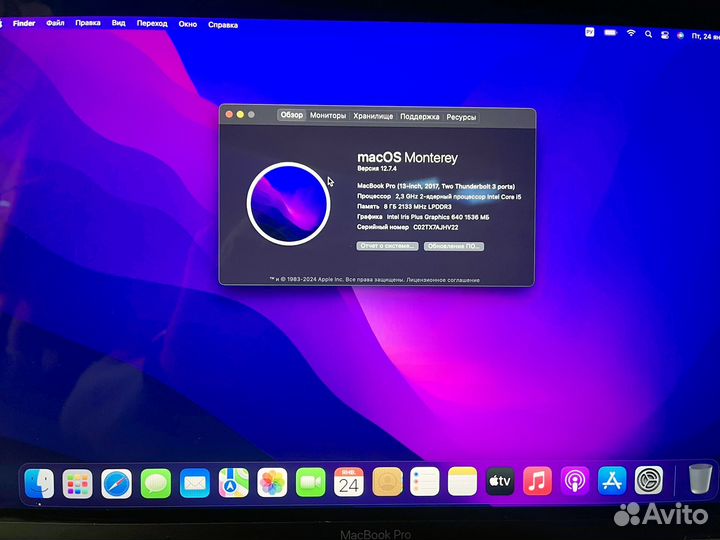Viewport: 720px width, 540px height.
Task: Switch to the Мониторы tab
Action: pyautogui.click(x=328, y=116)
